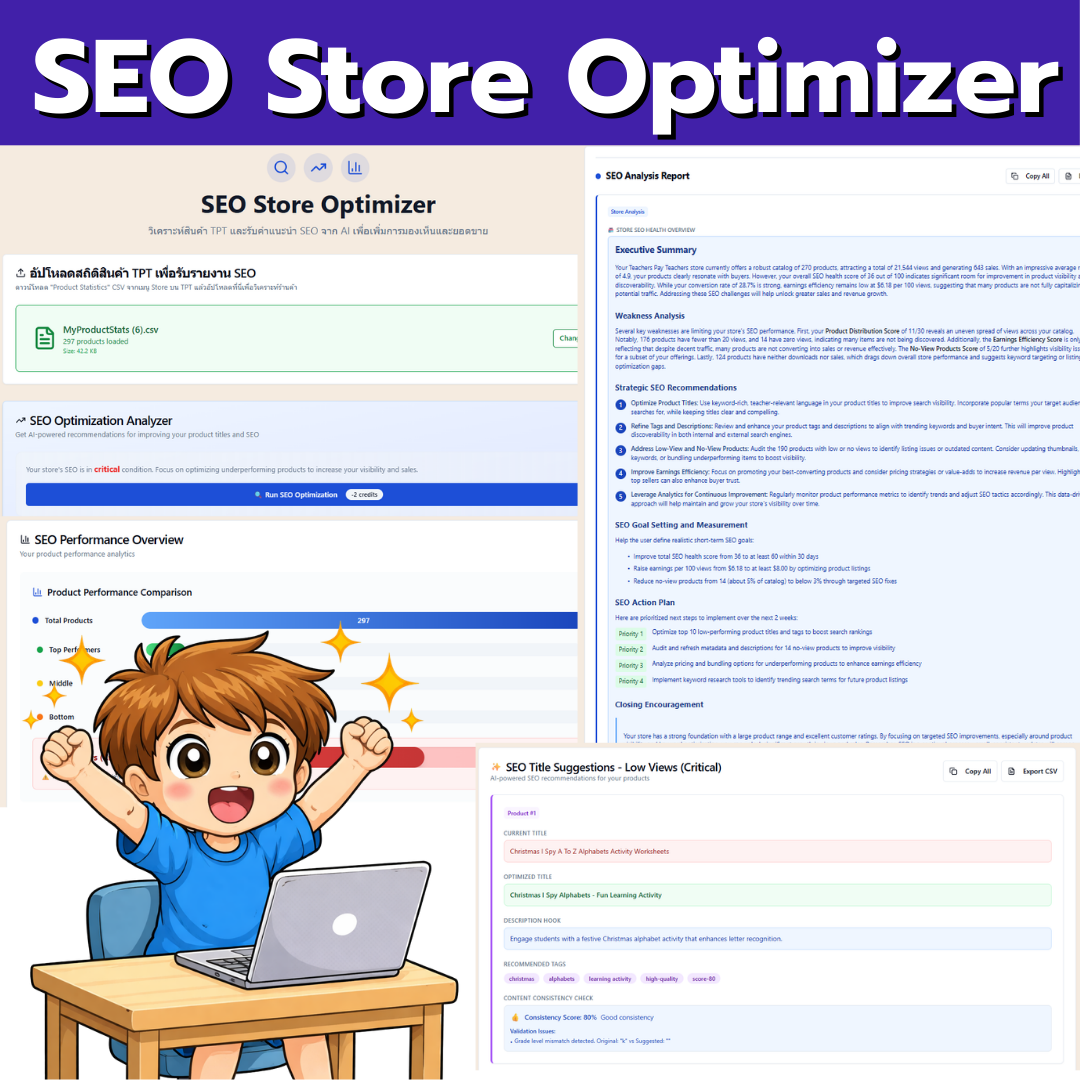Click the Total Products 297 bar
Image resolution: width=1080 pixels, height=1080 pixels.
pos(360,621)
